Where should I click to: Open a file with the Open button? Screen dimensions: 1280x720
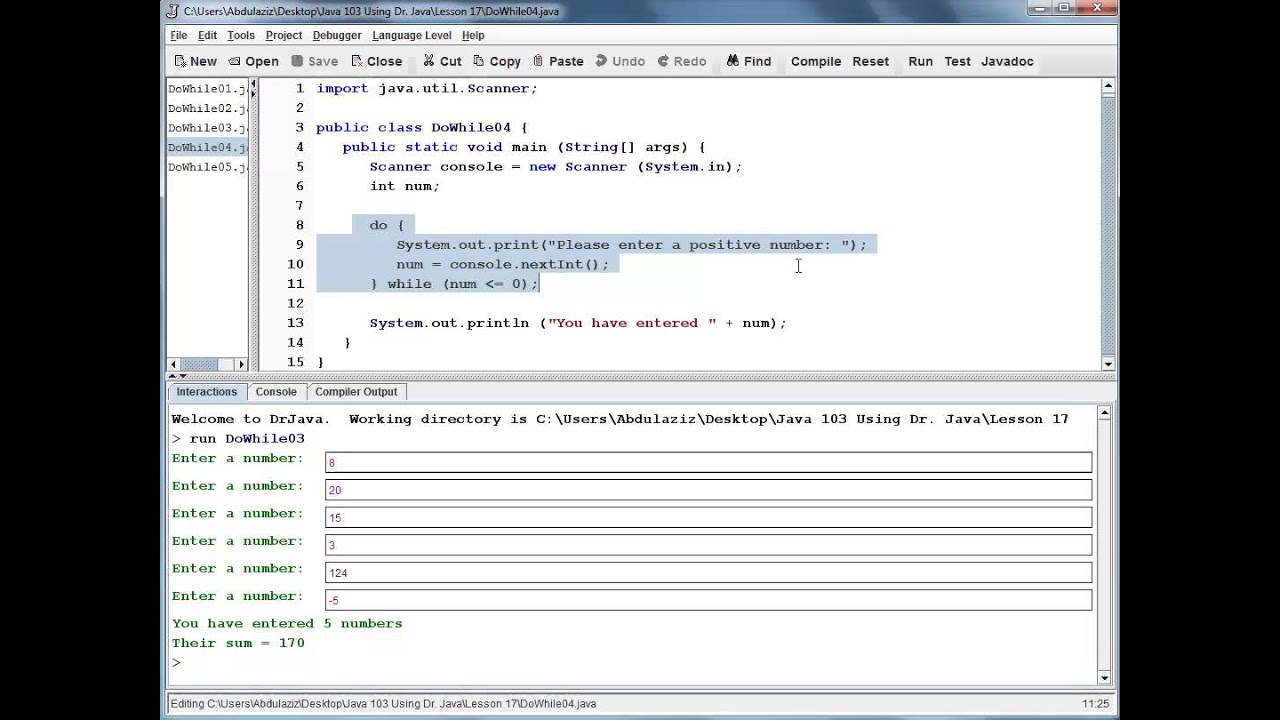(x=253, y=61)
